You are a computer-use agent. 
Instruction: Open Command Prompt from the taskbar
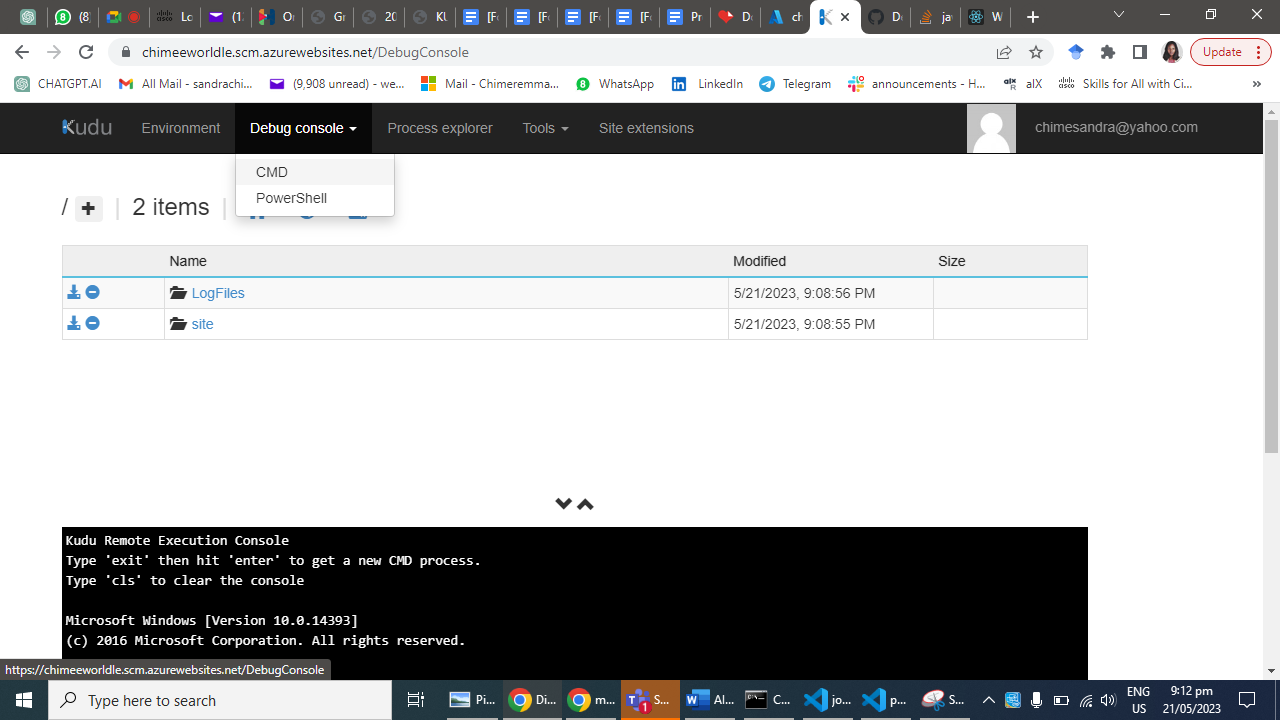click(x=768, y=700)
